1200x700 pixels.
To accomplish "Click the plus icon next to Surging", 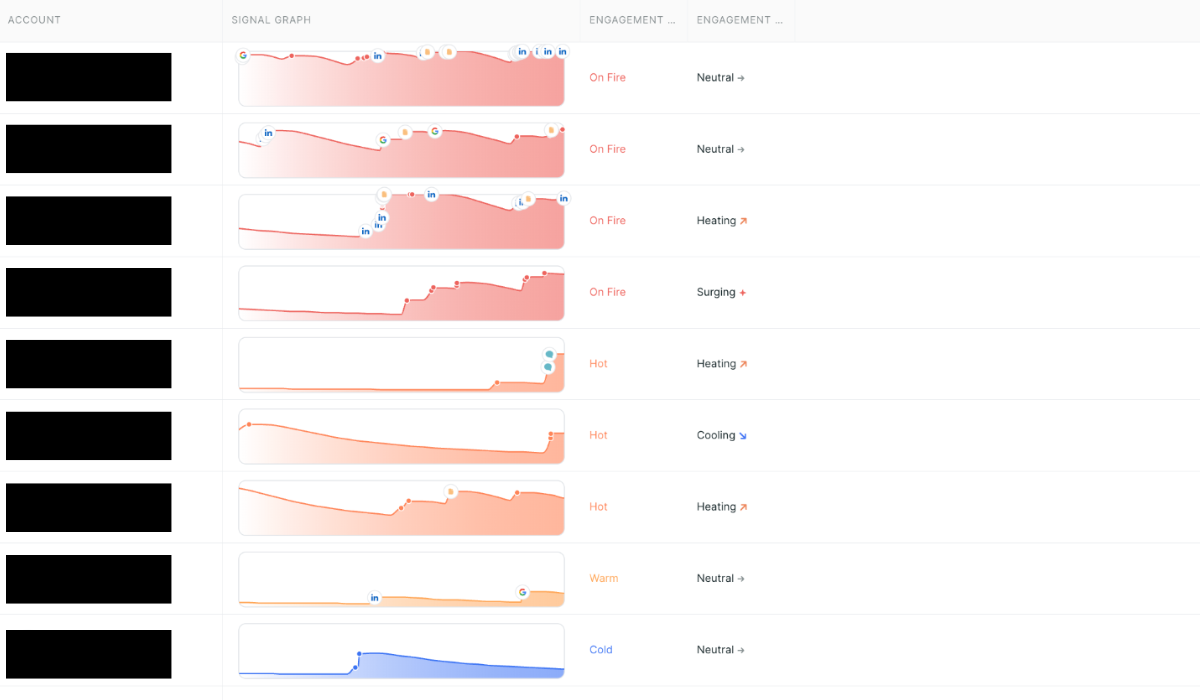I will tap(743, 293).
